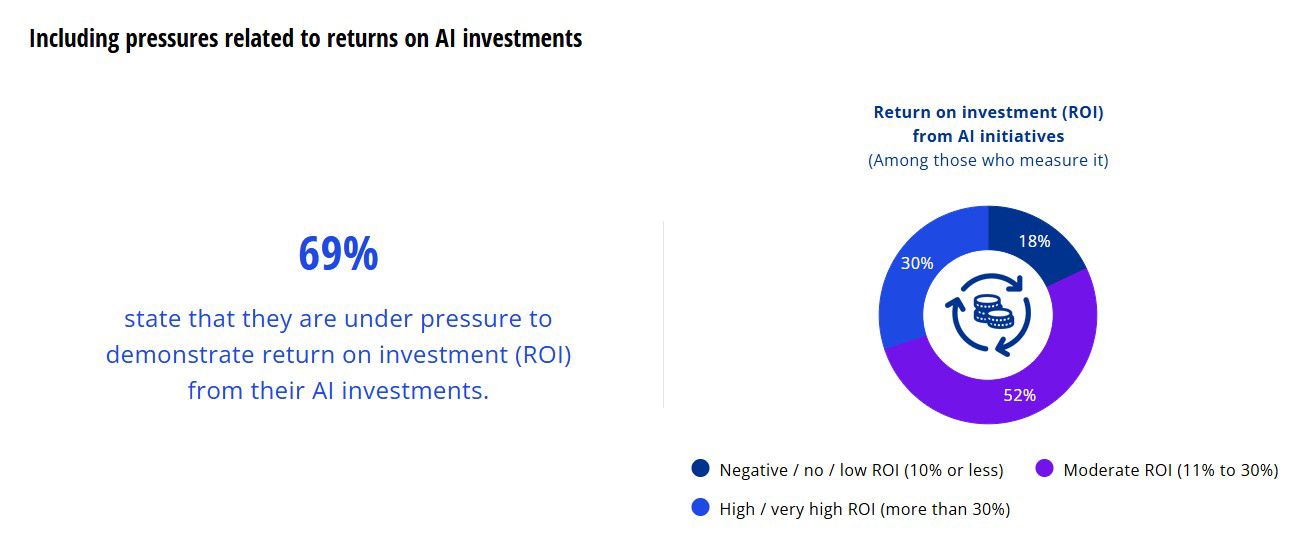Click the "Moderate ROI (11% to 30%)" legend label

click(1171, 470)
